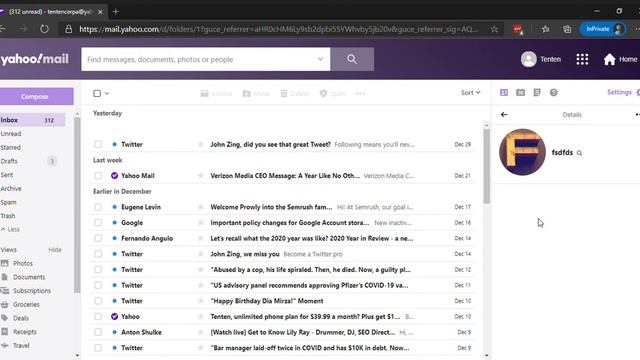Star the Twitter John Zing great Tweet email

pyautogui.click(x=200, y=144)
